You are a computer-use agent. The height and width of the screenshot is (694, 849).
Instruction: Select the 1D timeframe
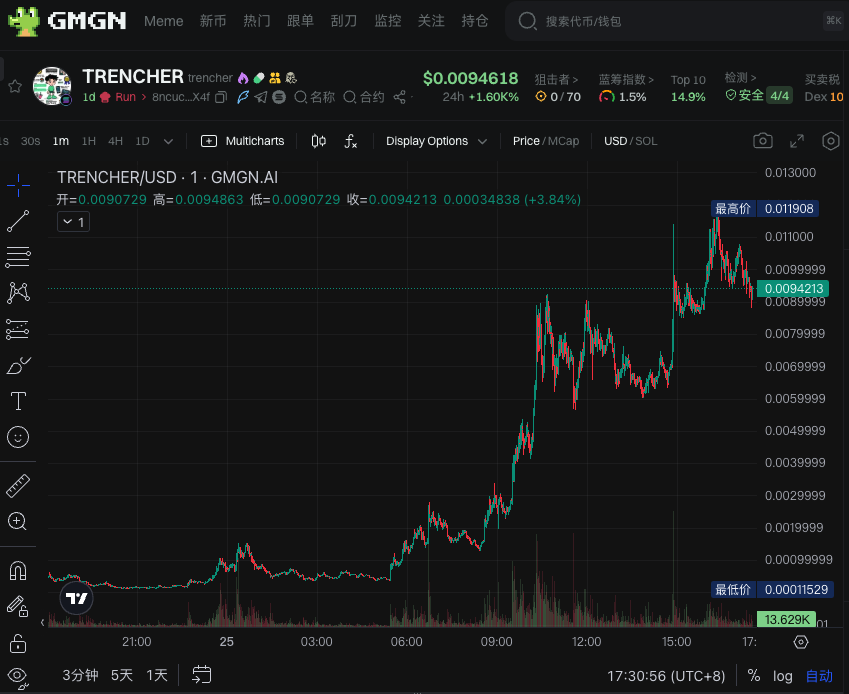tap(142, 141)
